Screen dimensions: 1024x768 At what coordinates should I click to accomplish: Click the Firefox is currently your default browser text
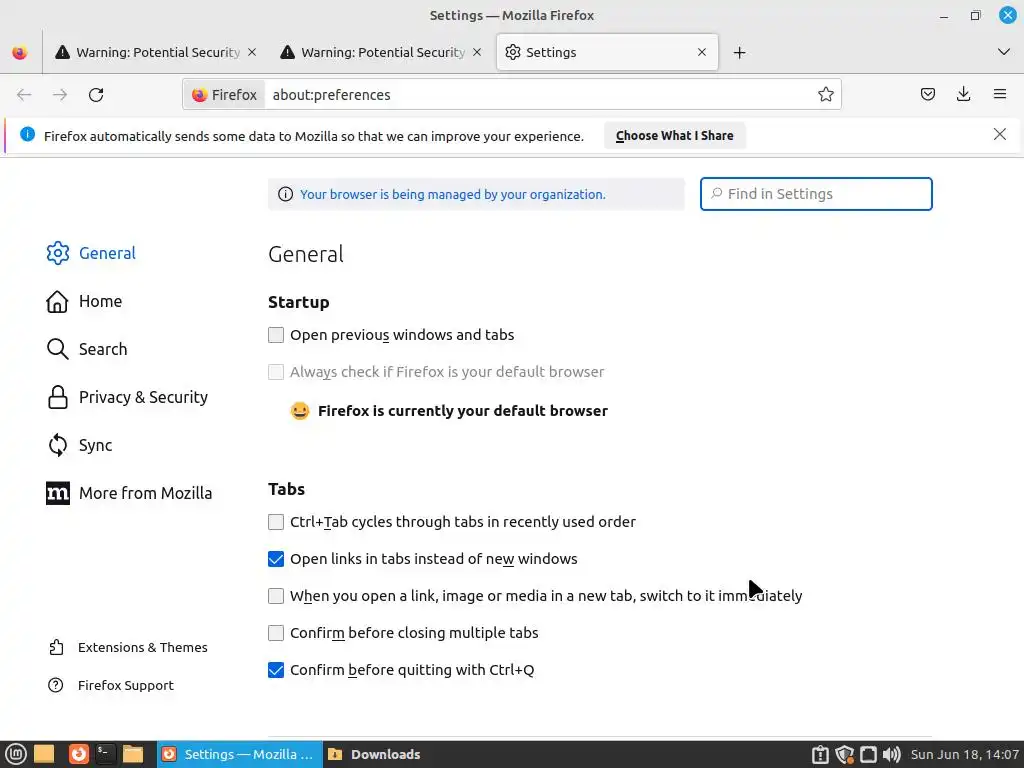point(462,411)
